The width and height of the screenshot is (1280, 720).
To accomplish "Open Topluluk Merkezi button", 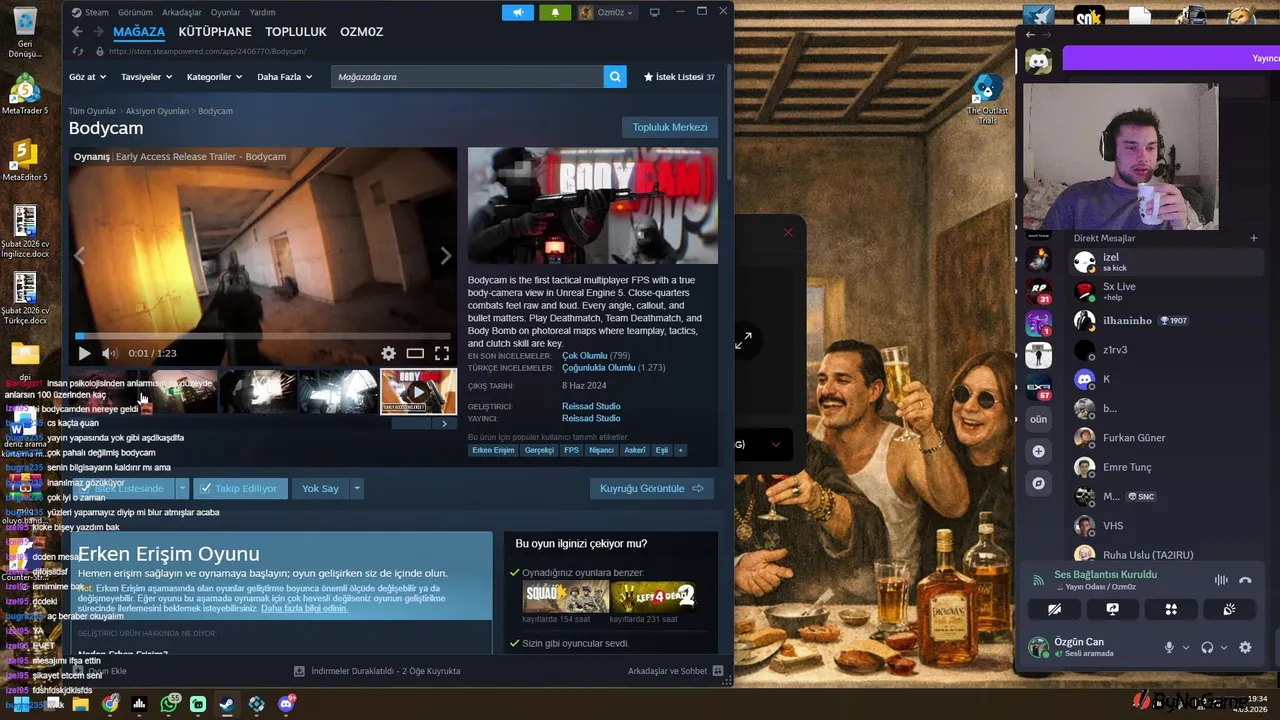I will point(670,127).
